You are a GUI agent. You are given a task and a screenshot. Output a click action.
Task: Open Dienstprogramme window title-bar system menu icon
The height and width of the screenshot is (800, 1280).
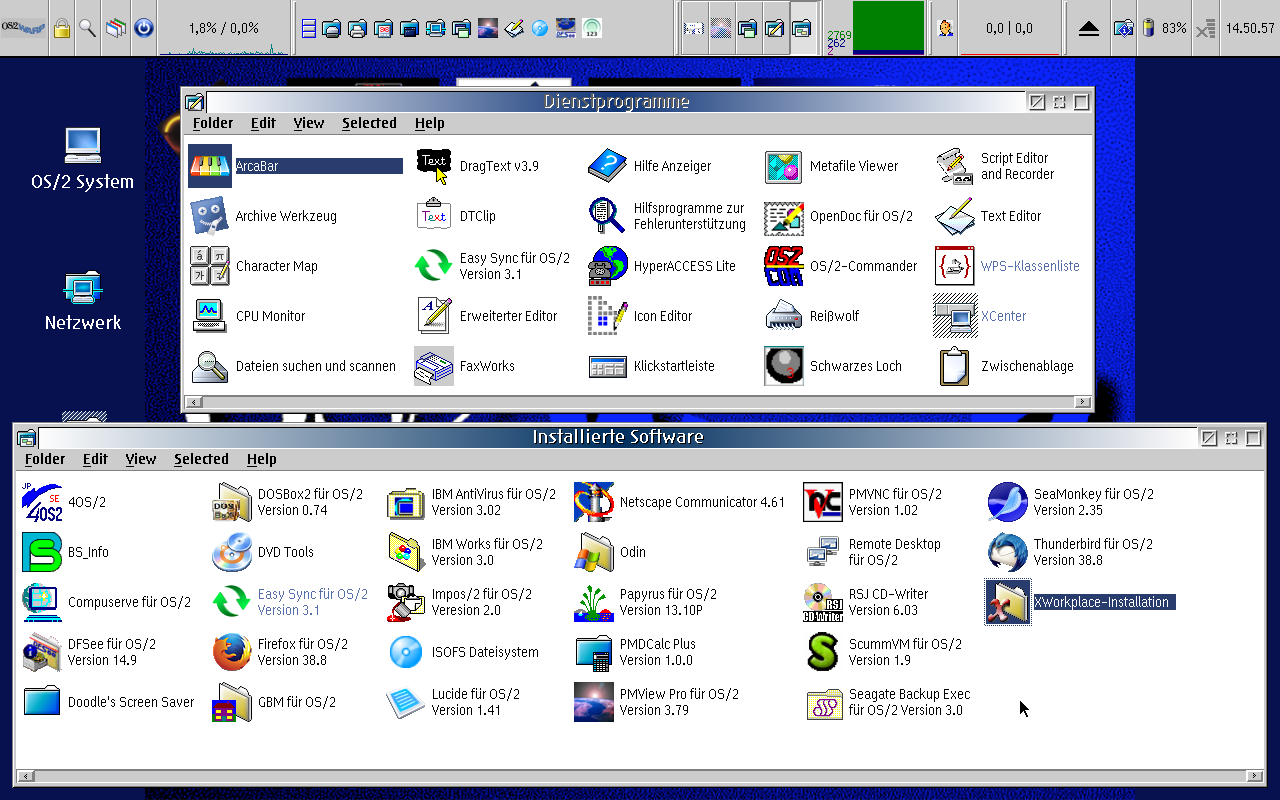coord(195,102)
